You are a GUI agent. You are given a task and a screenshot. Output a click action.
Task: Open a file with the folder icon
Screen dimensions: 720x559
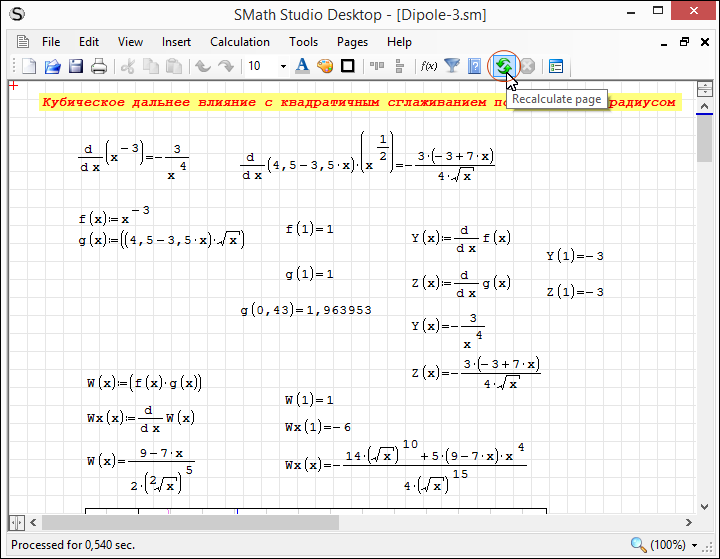coord(52,67)
